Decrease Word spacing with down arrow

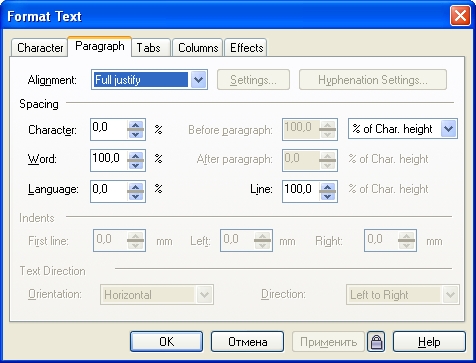click(x=135, y=165)
